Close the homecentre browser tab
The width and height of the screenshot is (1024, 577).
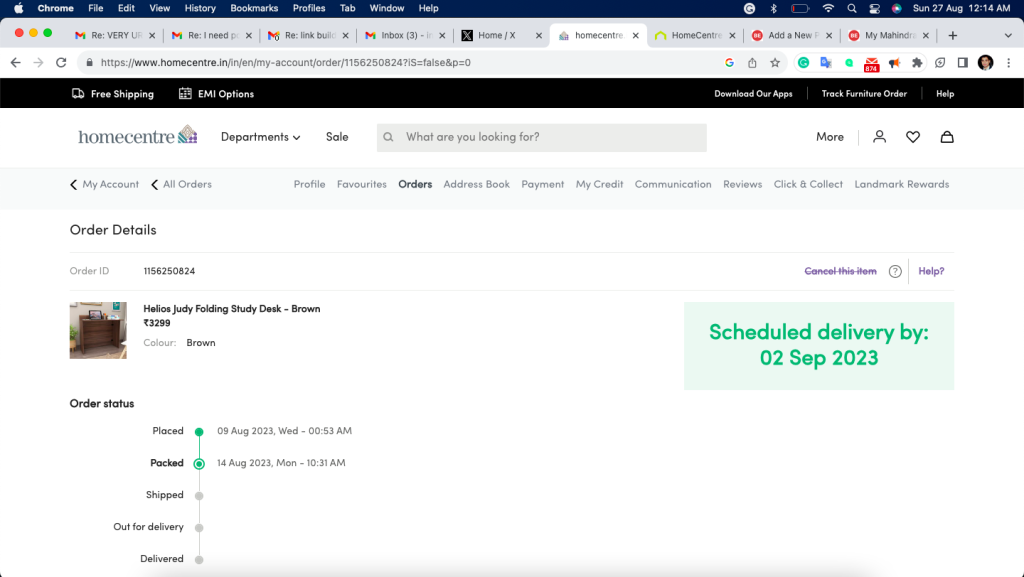tap(635, 35)
